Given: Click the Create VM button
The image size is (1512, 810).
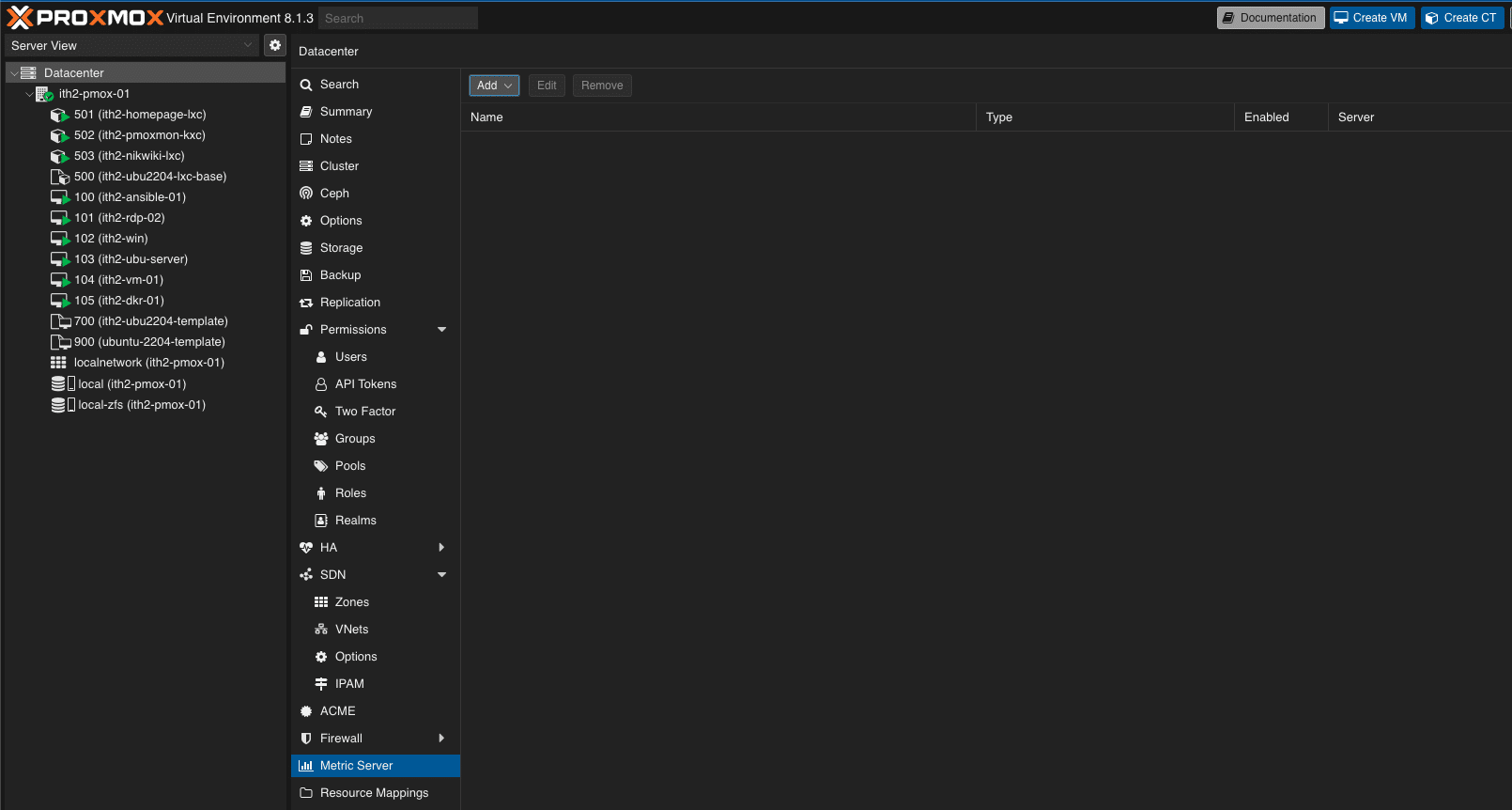Looking at the screenshot, I should pyautogui.click(x=1371, y=18).
